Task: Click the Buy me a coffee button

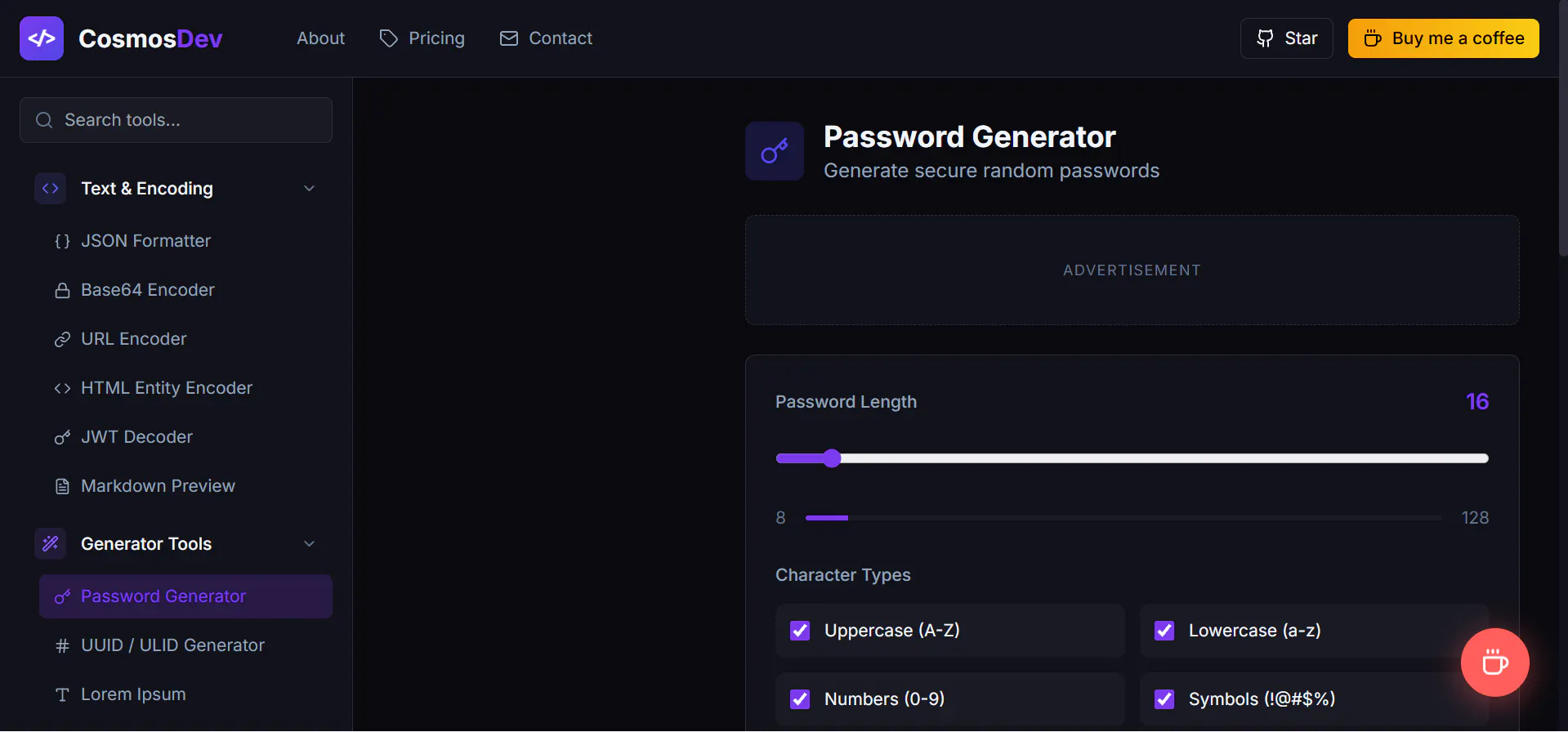Action: (x=1443, y=38)
